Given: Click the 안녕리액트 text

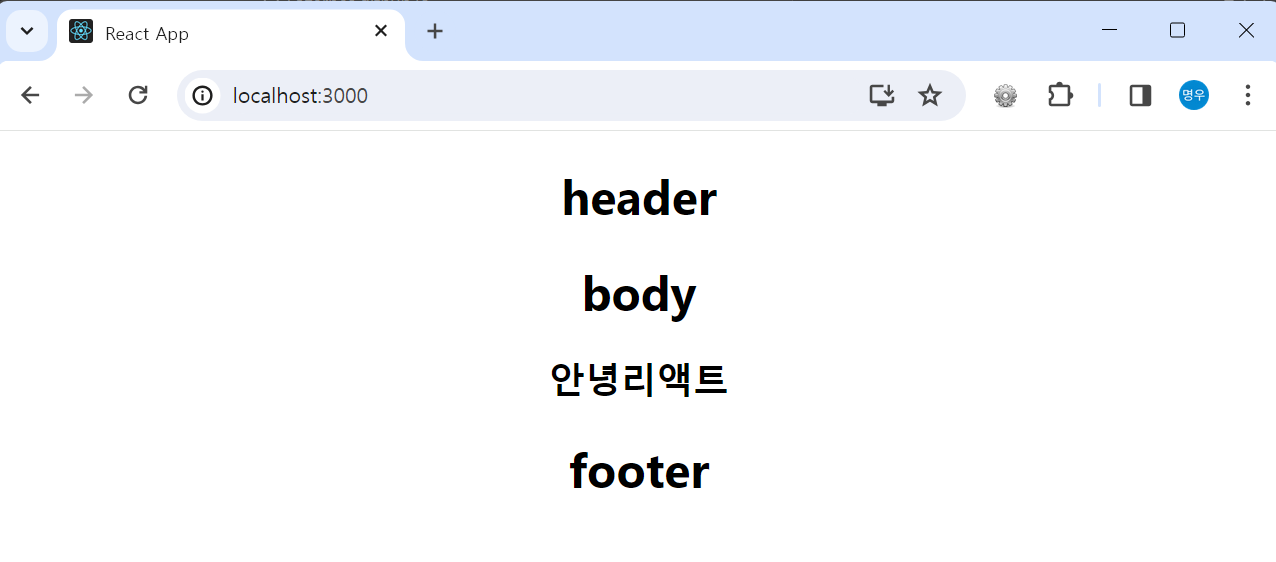Looking at the screenshot, I should [638, 379].
